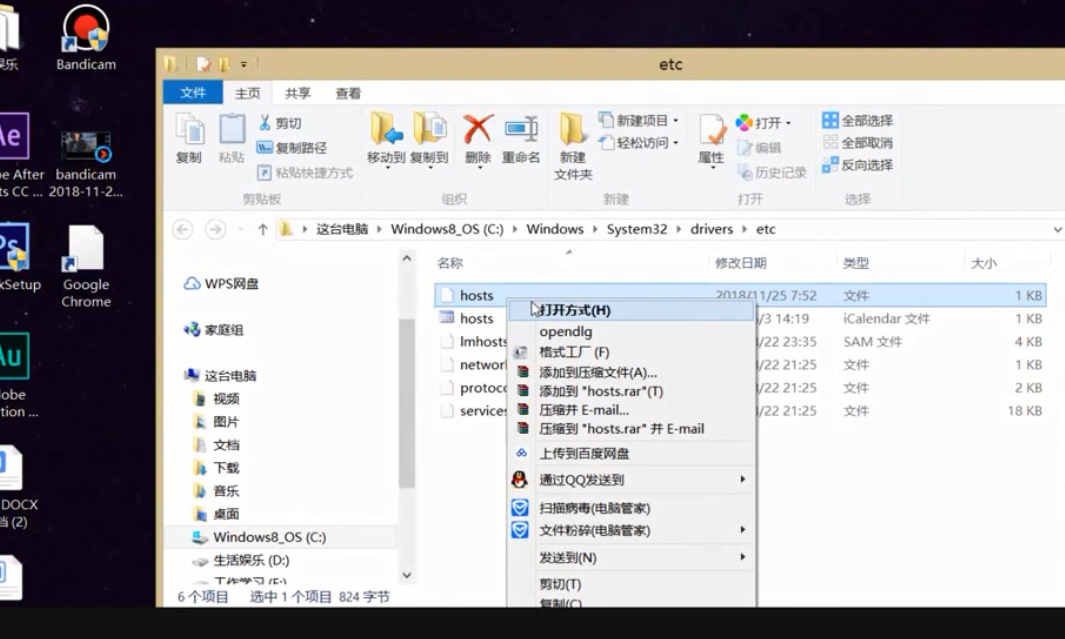Expand address bar history dropdown arrow

point(1057,230)
